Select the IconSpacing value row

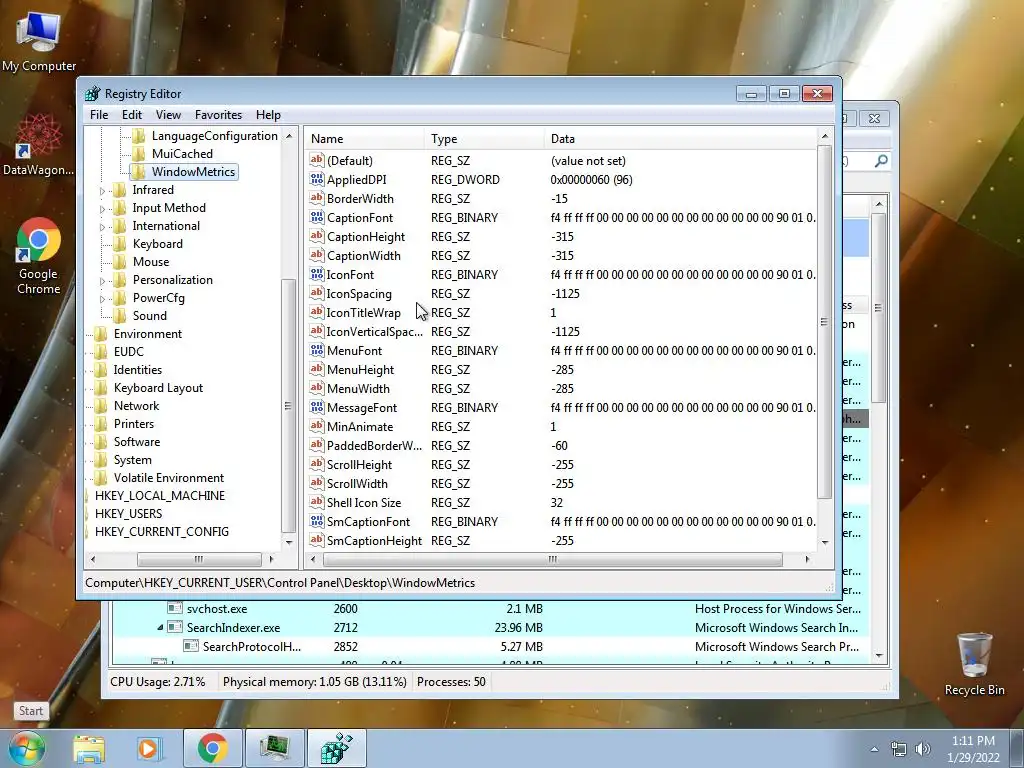[562, 293]
